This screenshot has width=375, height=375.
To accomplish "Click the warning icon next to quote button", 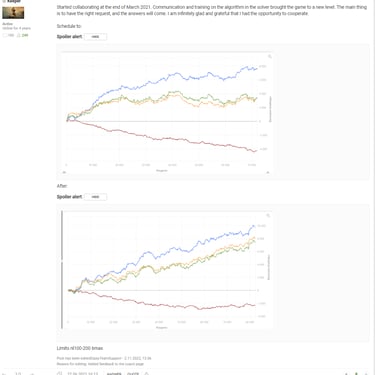I will [x=146, y=373].
